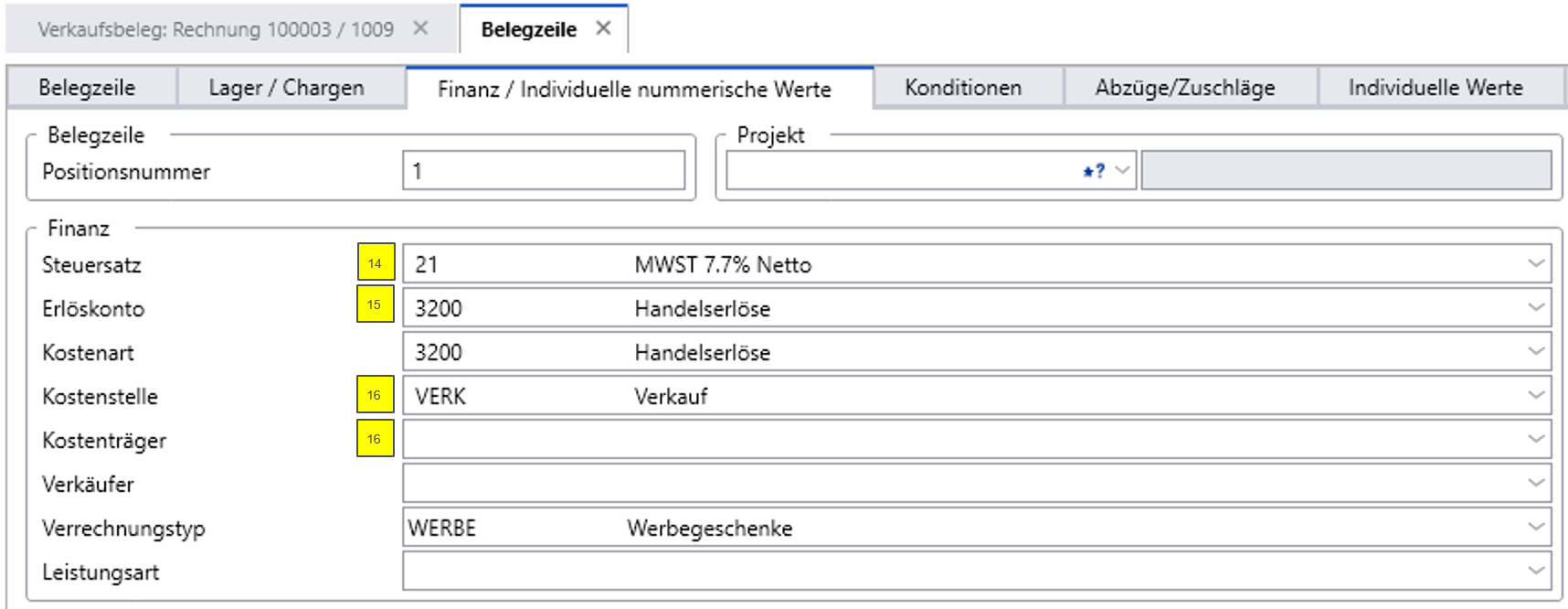This screenshot has width=1568, height=609.
Task: Expand the Verrechnungstyp WERBE dropdown
Action: coord(1535,528)
